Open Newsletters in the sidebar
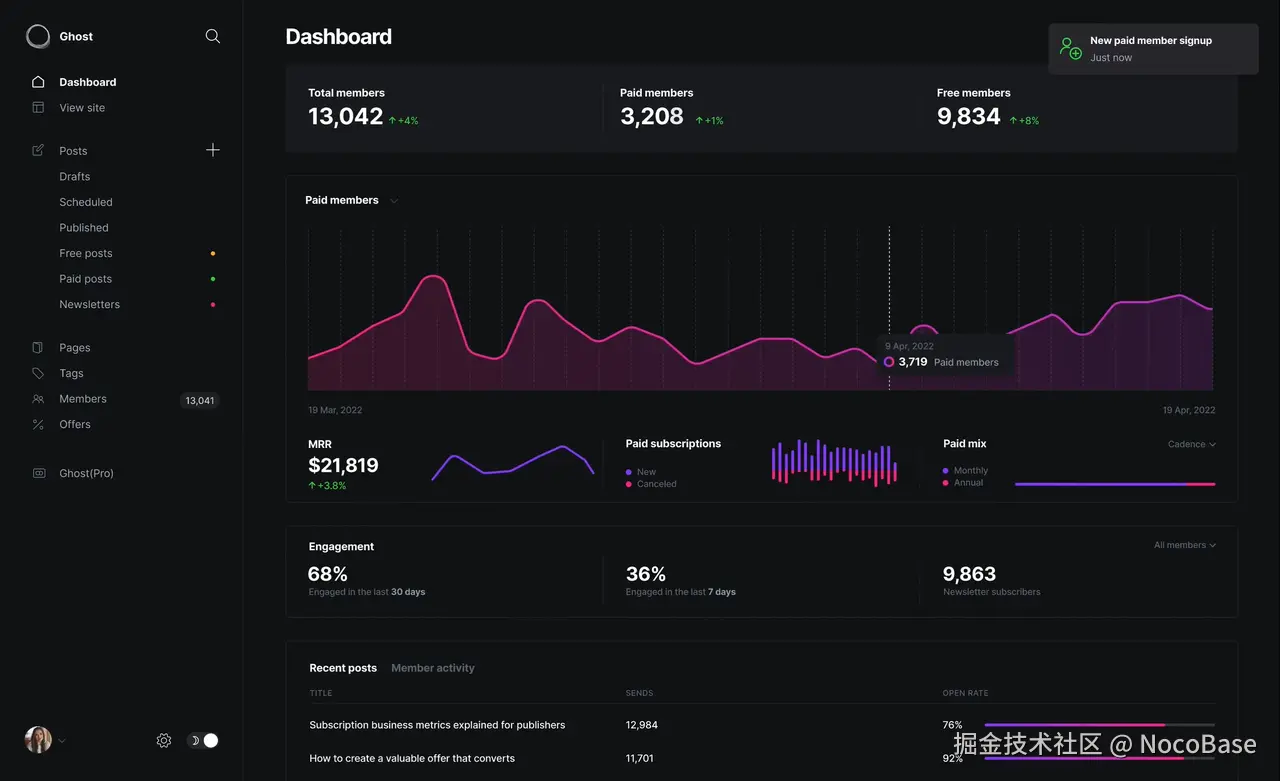The image size is (1280, 781). tap(90, 305)
